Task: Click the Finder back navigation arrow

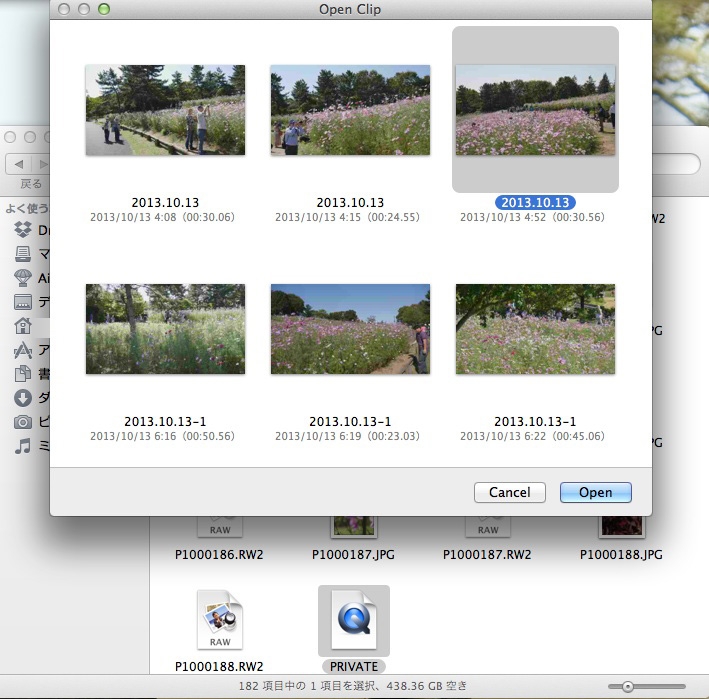Action: click(19, 164)
